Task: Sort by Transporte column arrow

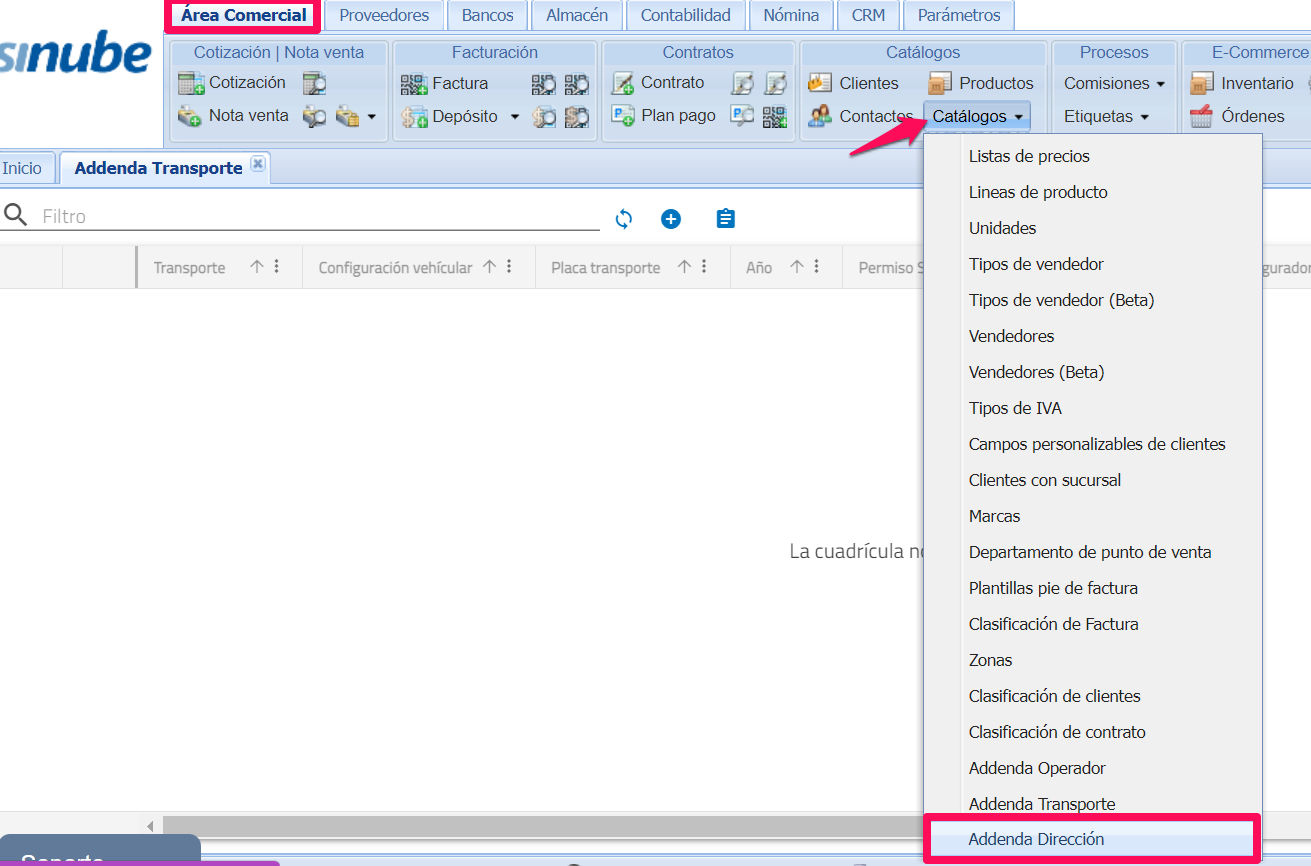Action: click(257, 267)
